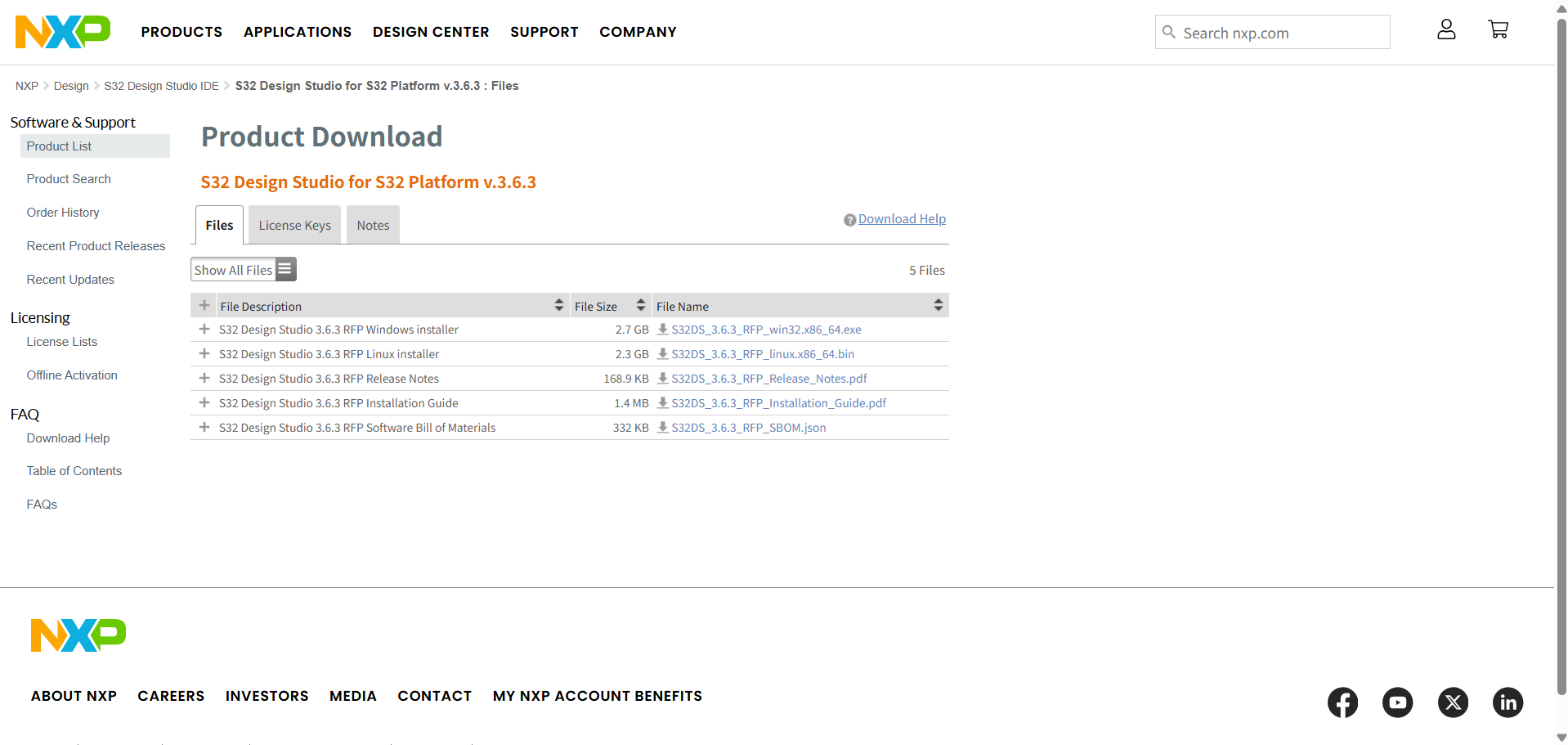Open Product Search in sidebar
Image resolution: width=1568 pixels, height=745 pixels.
tap(69, 179)
